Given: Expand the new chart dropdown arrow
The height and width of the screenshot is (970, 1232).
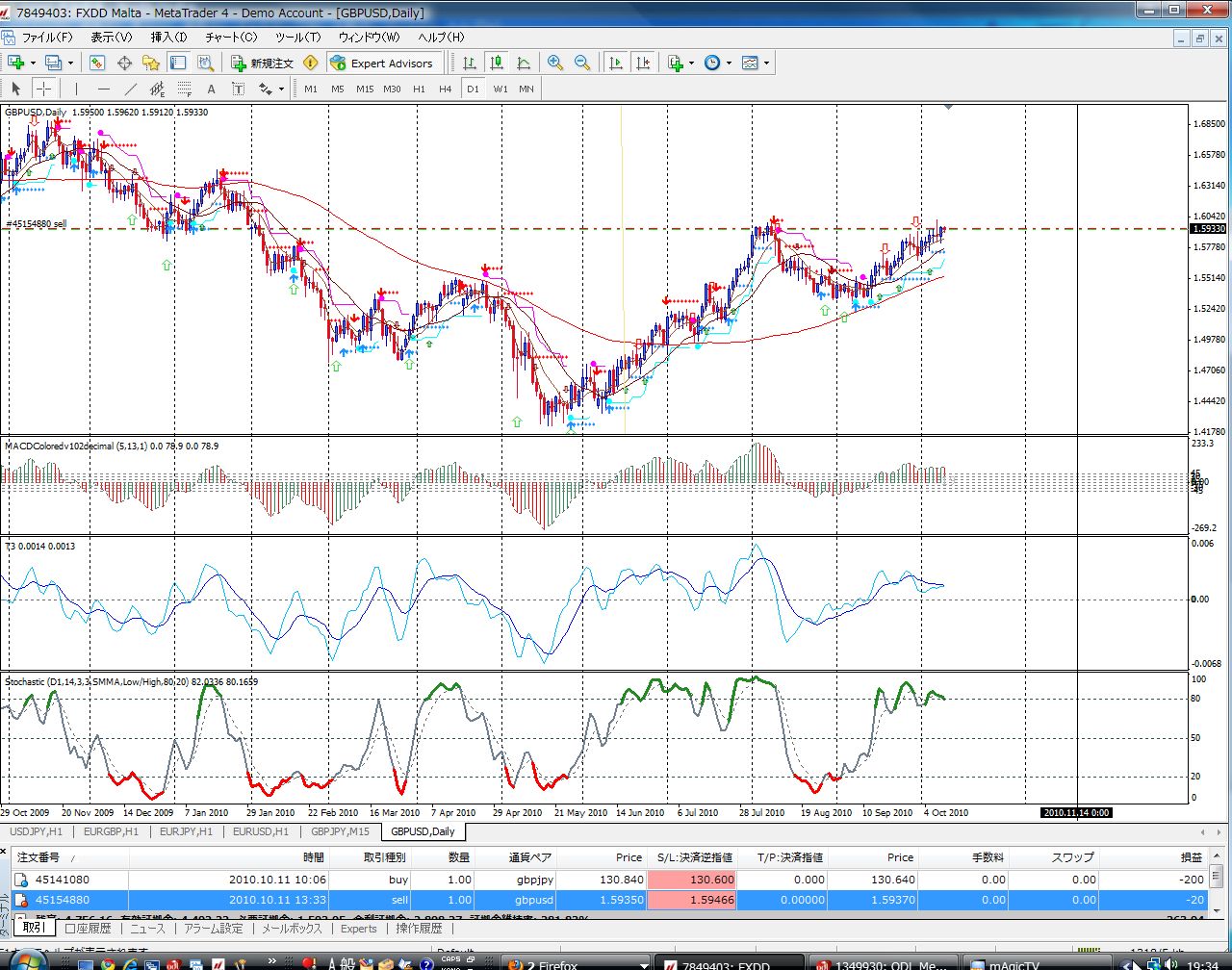Looking at the screenshot, I should click(x=33, y=63).
